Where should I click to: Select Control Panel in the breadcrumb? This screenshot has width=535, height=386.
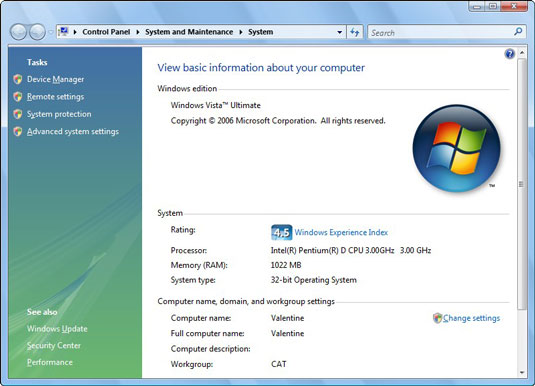106,32
